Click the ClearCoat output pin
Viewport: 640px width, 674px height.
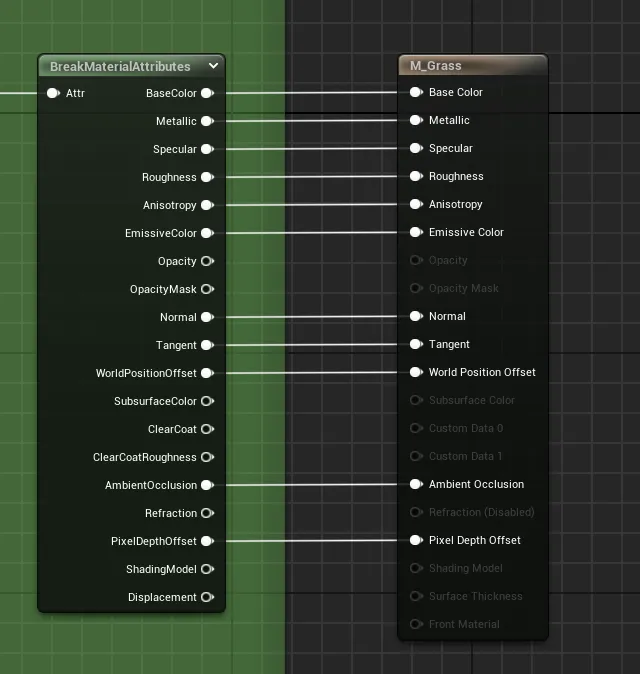[x=208, y=429]
